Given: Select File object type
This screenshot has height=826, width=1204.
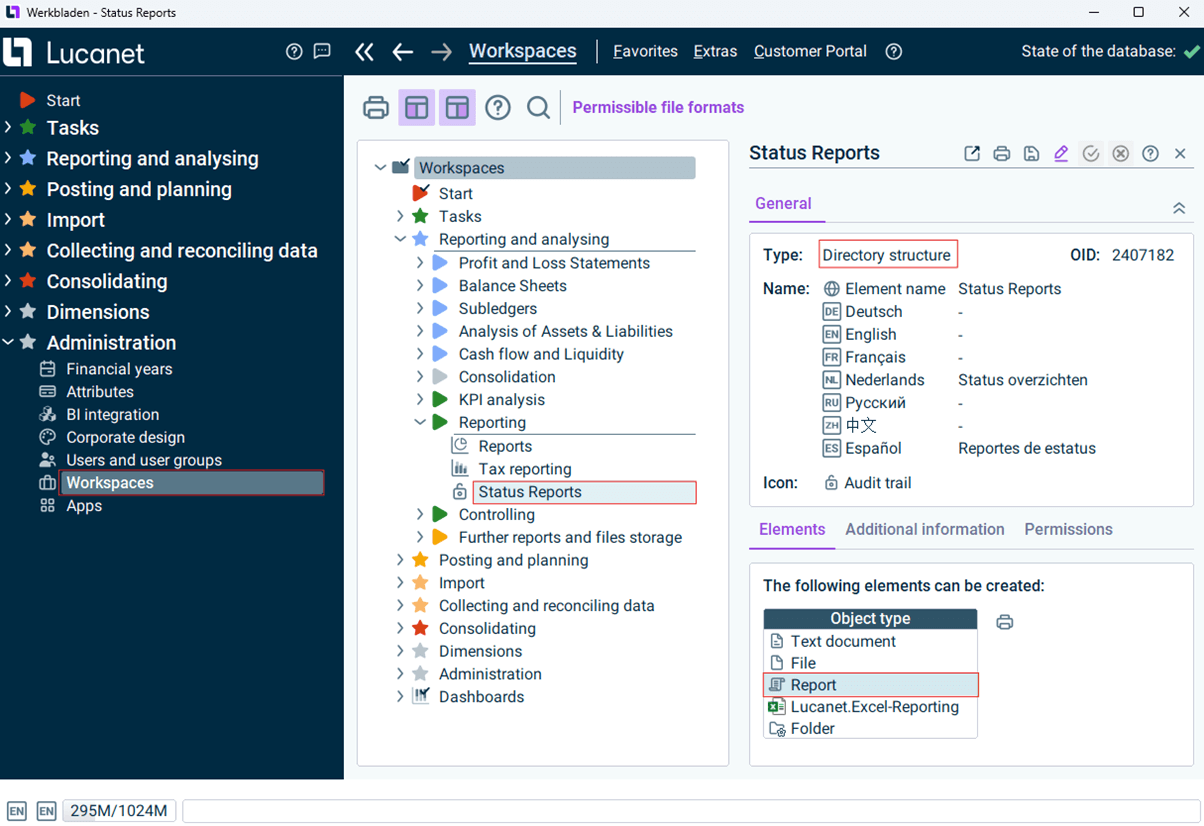Looking at the screenshot, I should (x=870, y=663).
